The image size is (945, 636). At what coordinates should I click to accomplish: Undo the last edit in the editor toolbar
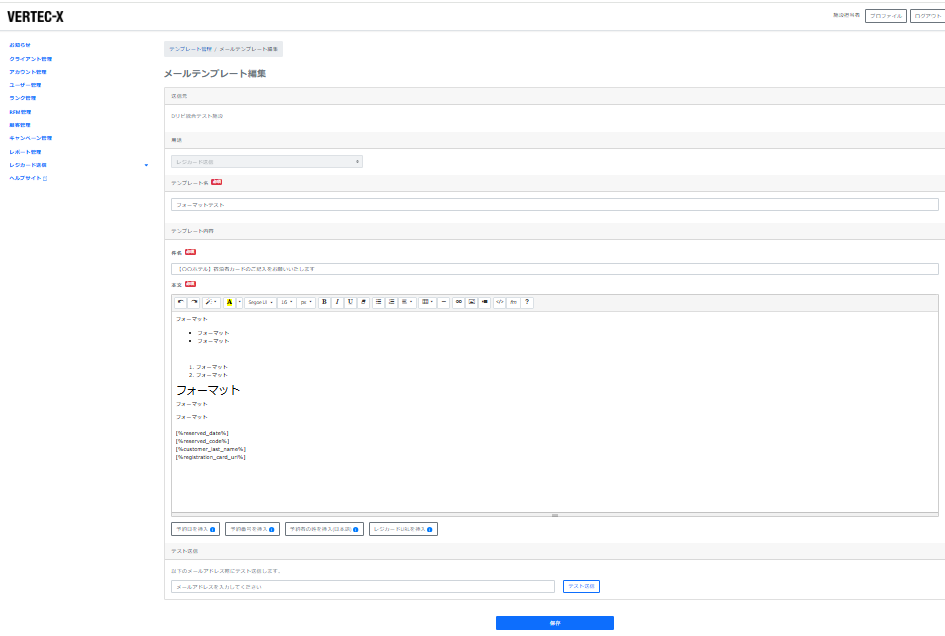click(180, 302)
